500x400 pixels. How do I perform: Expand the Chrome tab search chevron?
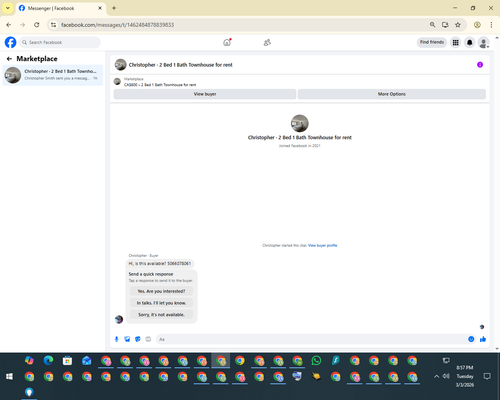pos(8,8)
